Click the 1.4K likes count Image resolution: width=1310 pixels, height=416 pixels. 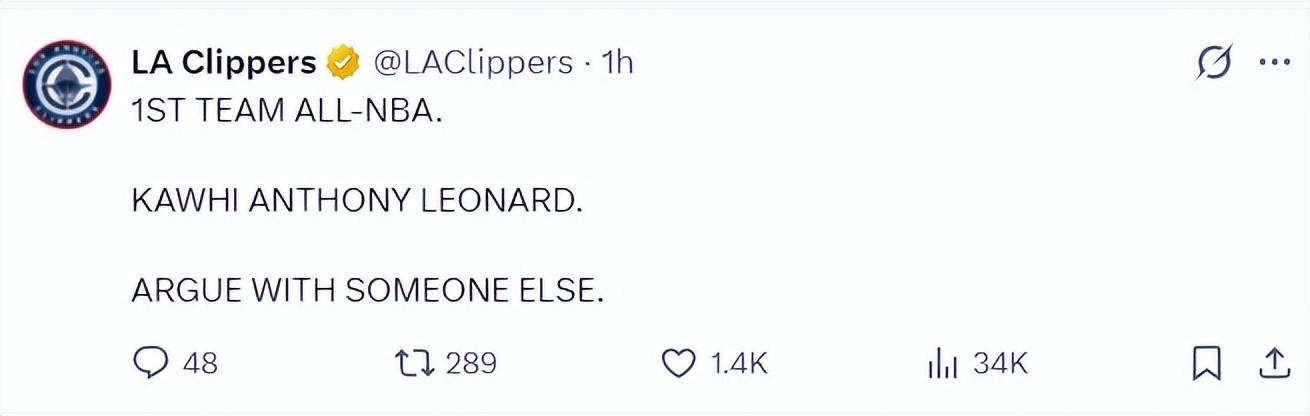click(738, 363)
